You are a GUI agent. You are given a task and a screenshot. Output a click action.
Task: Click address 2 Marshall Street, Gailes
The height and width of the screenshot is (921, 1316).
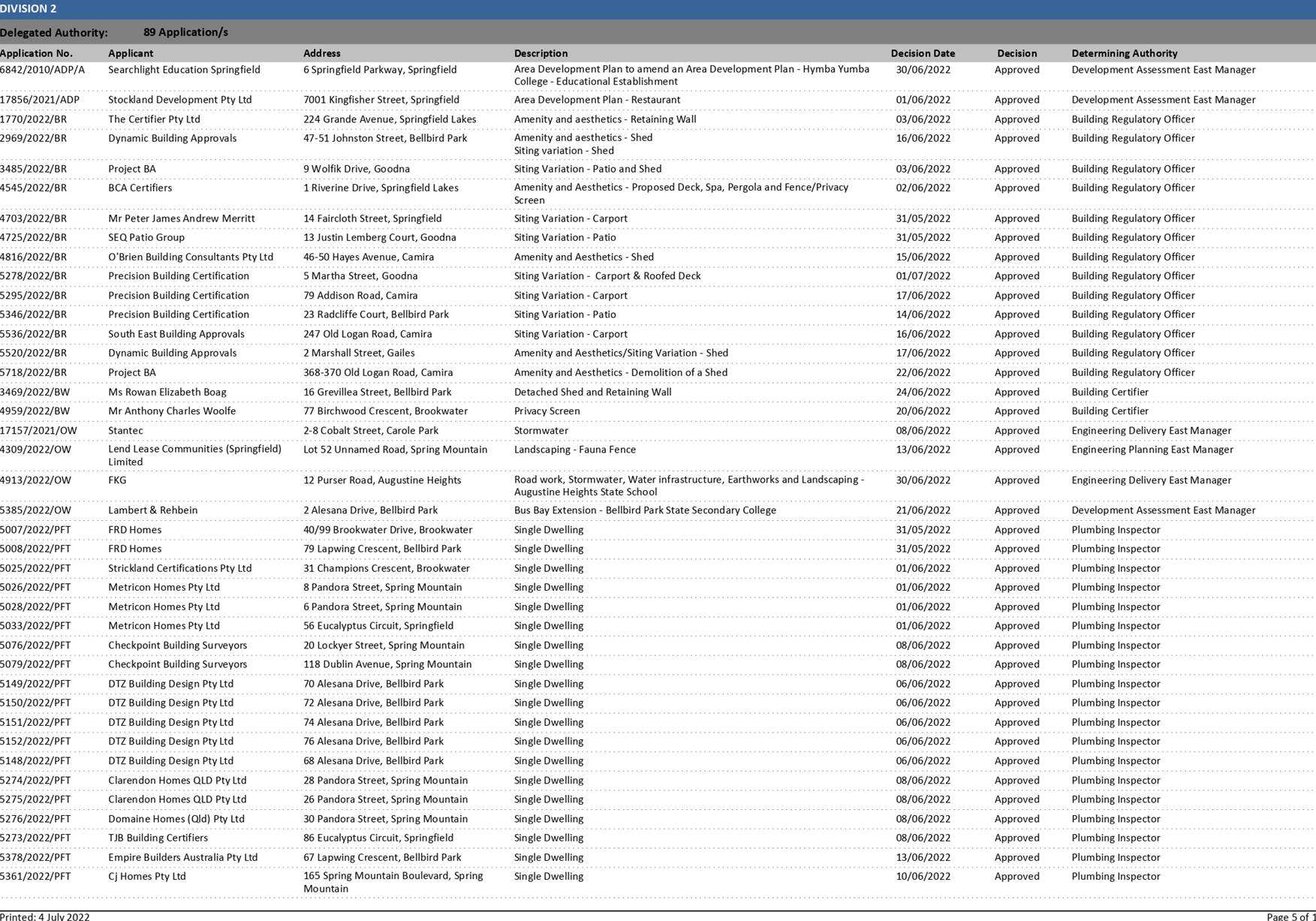pos(359,353)
